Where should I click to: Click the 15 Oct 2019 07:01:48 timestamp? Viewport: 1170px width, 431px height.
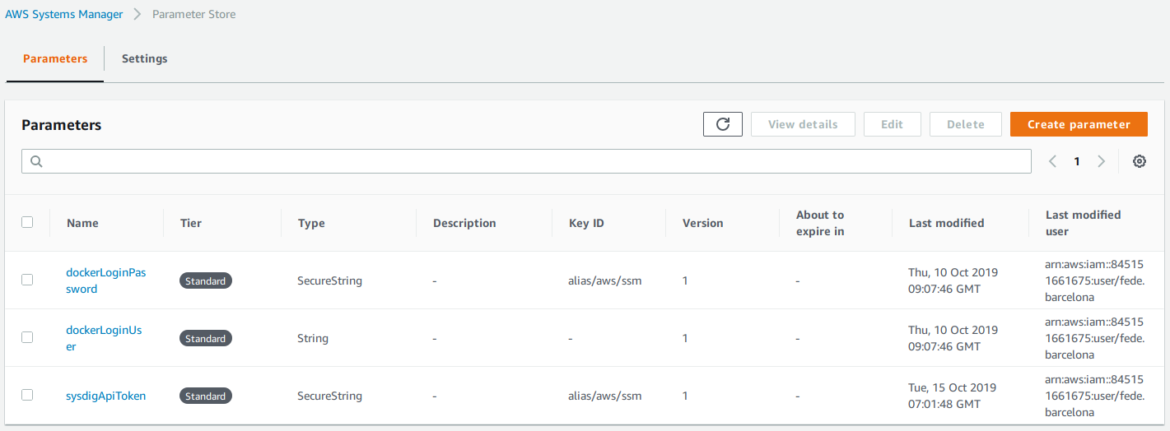pyautogui.click(x=954, y=396)
